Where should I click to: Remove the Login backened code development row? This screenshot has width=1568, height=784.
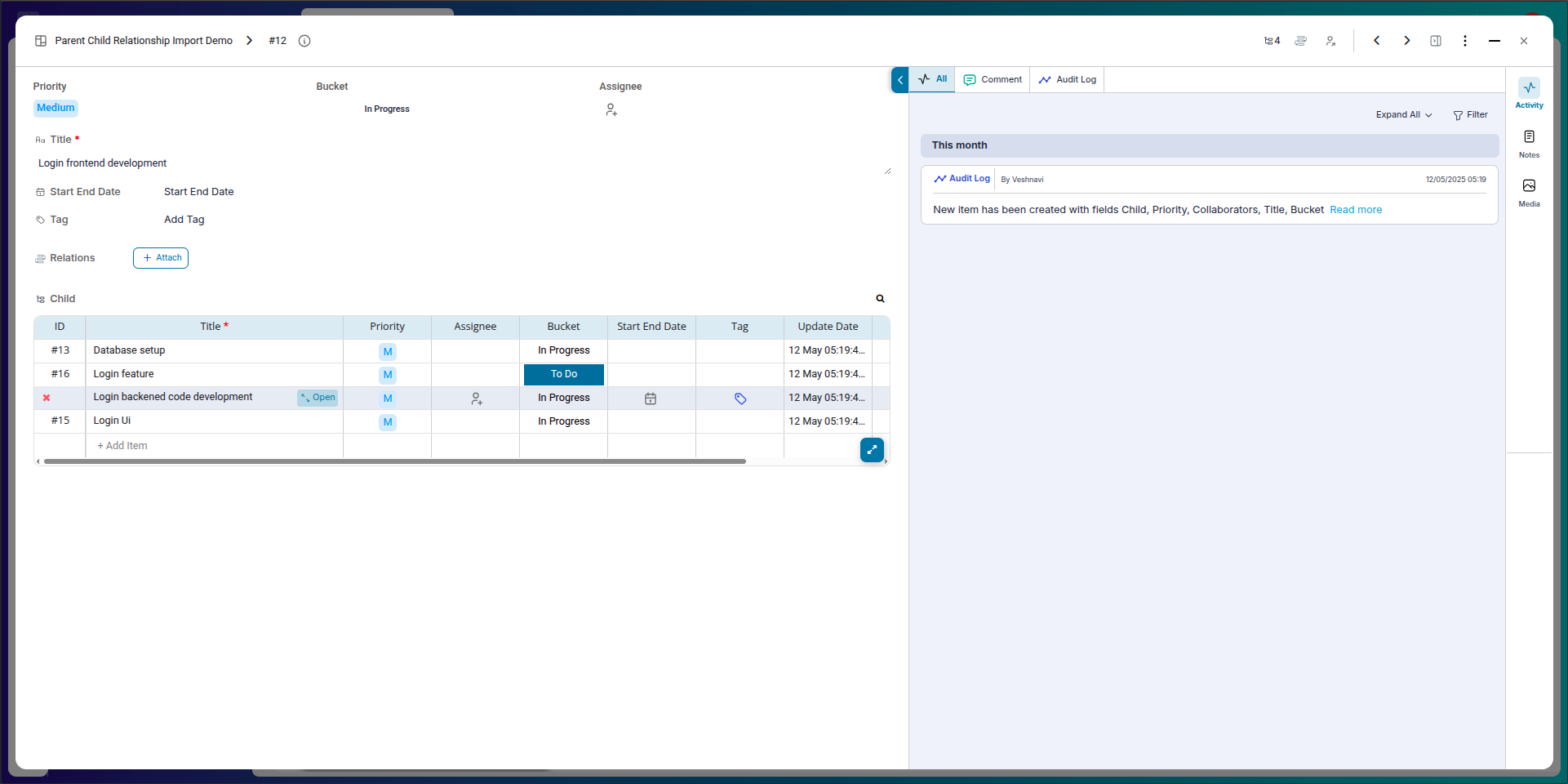pyautogui.click(x=47, y=398)
